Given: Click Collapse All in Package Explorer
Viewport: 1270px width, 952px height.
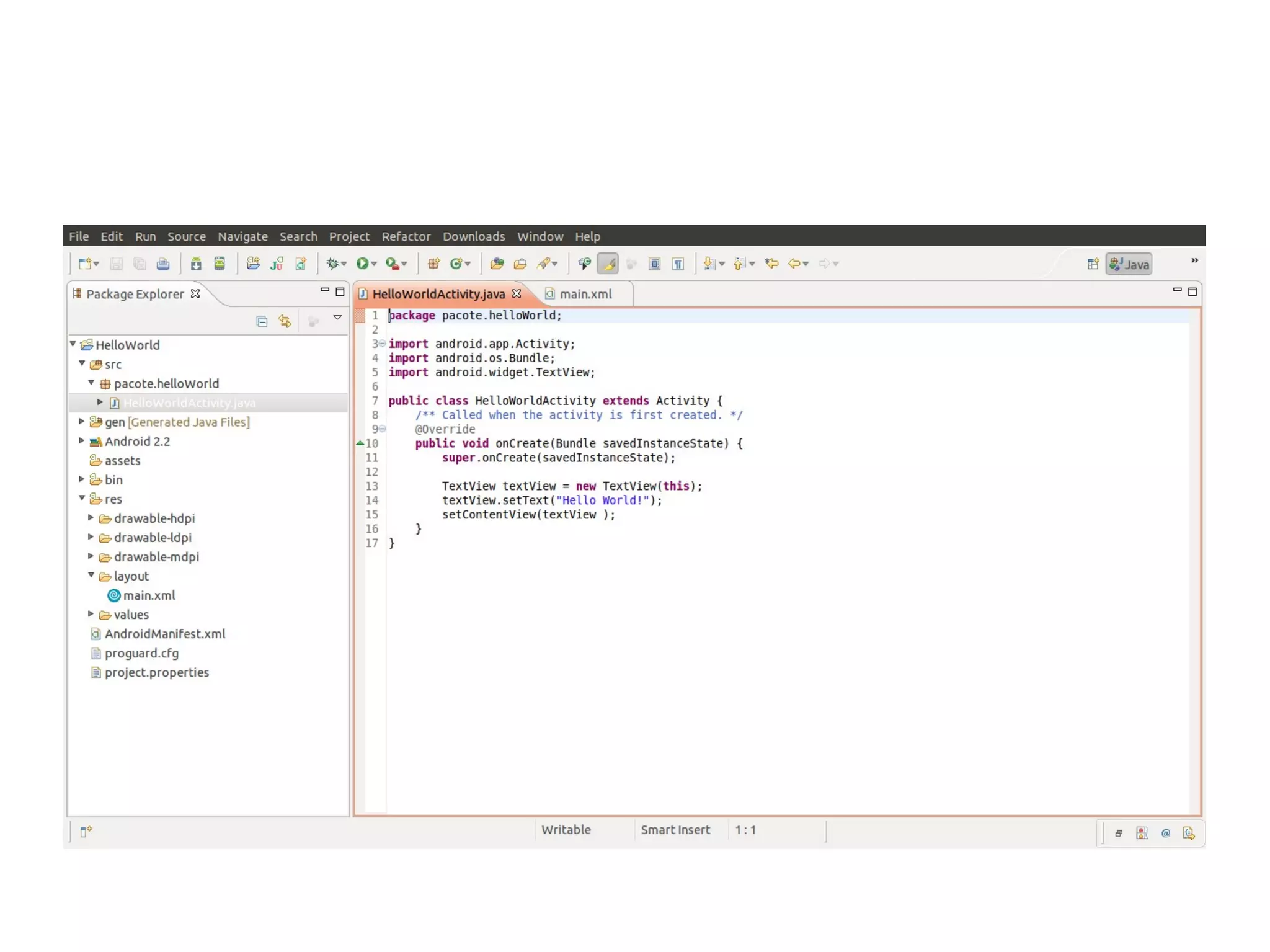Looking at the screenshot, I should tap(262, 321).
